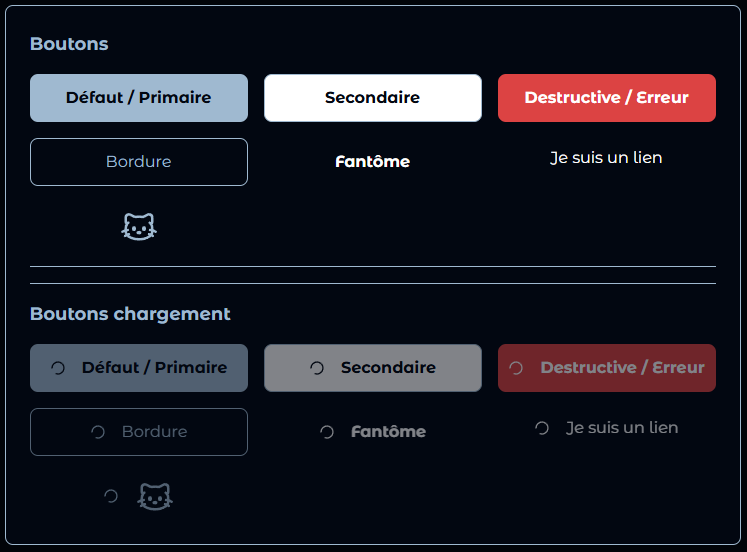Click the dimmed Bordure text in loading section

tap(154, 432)
